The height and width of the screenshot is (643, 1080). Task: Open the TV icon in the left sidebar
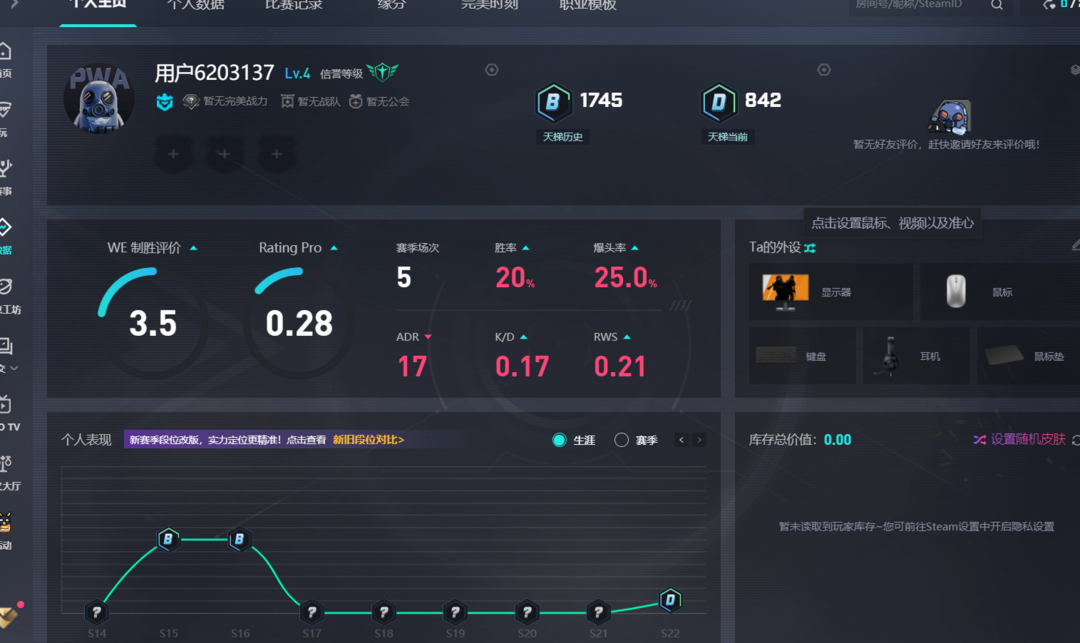[x=5, y=405]
